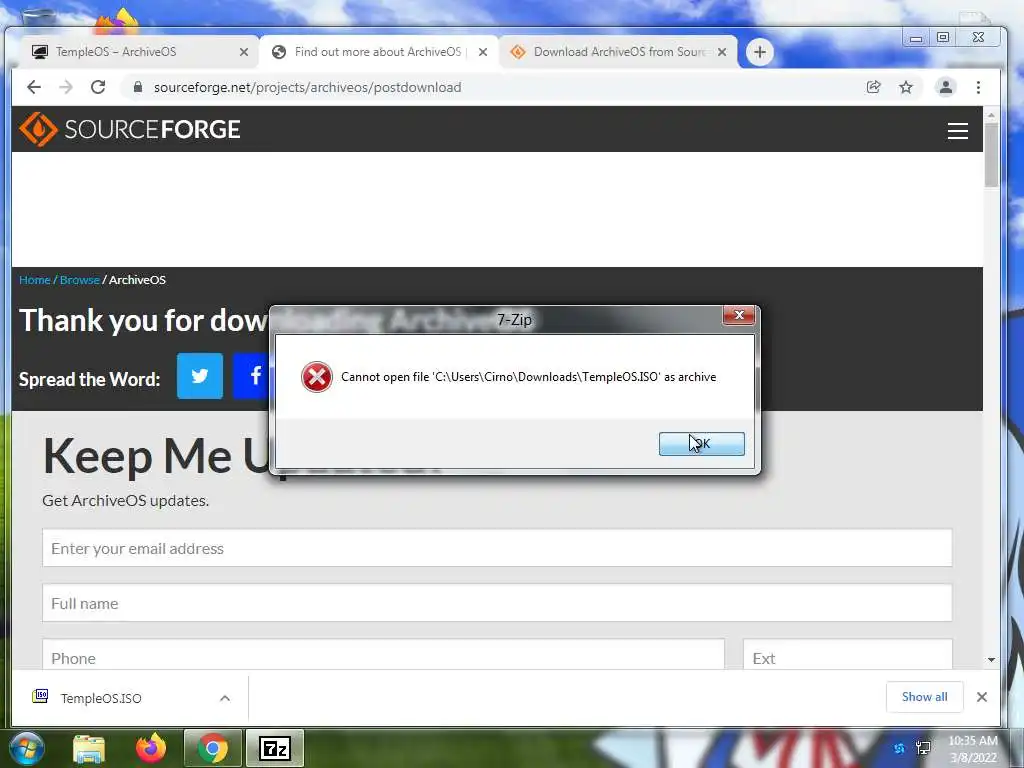The image size is (1024, 768).
Task: Share this page via share icon
Action: 874,87
